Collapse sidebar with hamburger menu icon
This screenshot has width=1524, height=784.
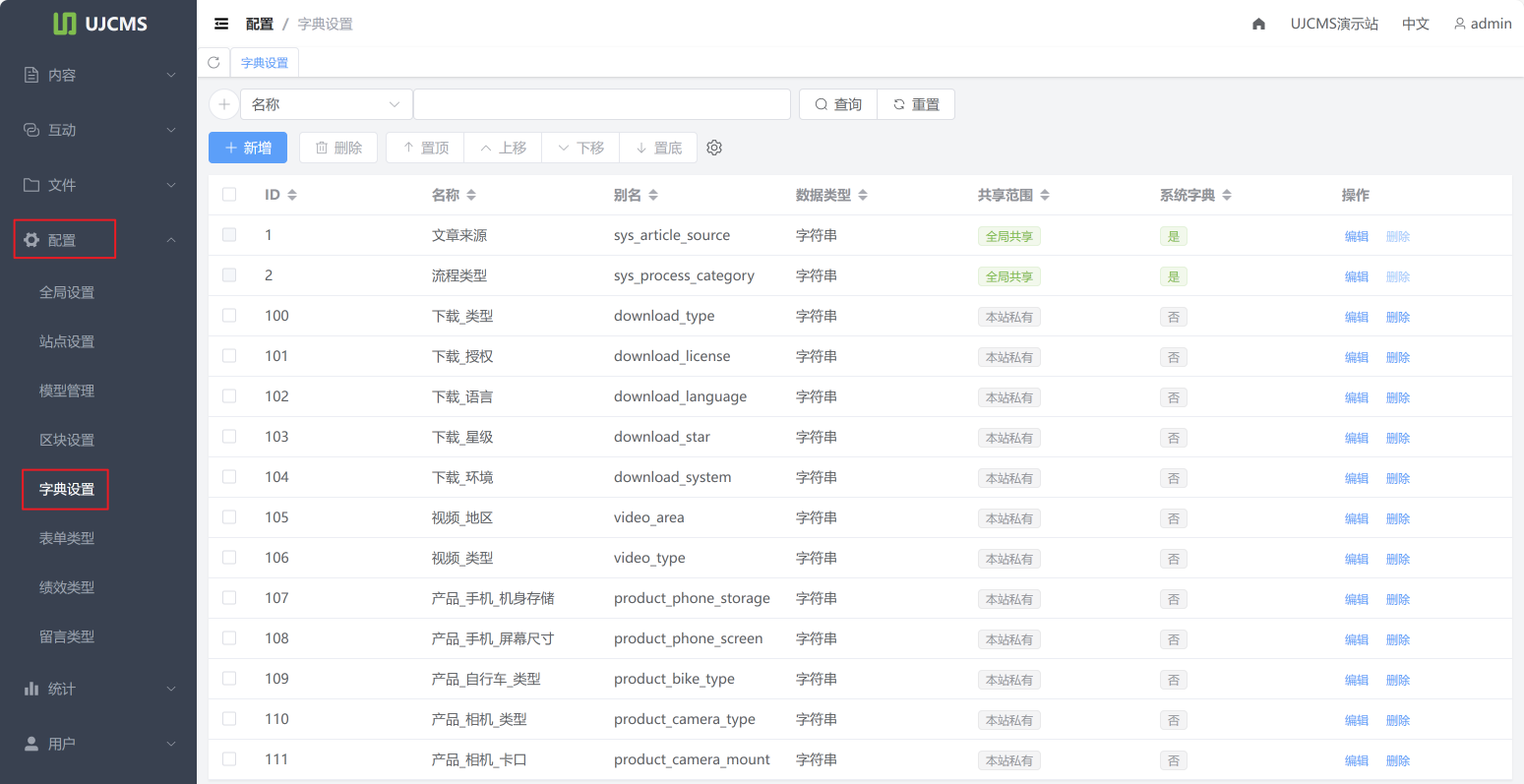coord(221,24)
